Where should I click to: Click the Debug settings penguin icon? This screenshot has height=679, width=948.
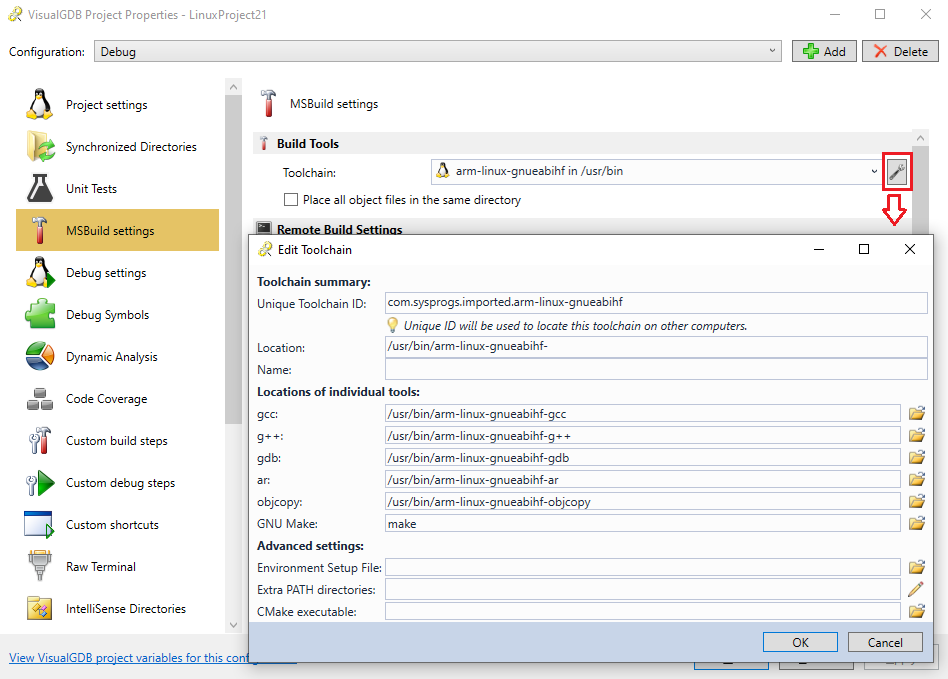(40, 272)
